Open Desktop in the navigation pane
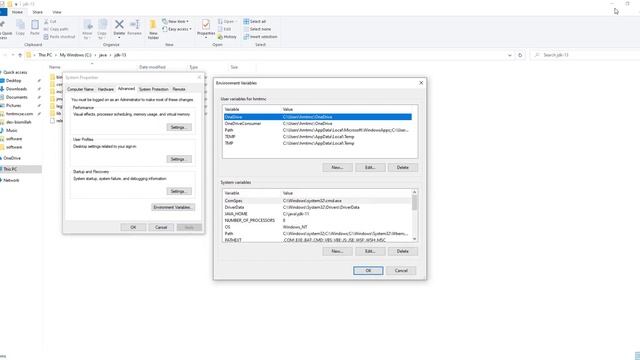This screenshot has height=360, width=640. click(13, 80)
